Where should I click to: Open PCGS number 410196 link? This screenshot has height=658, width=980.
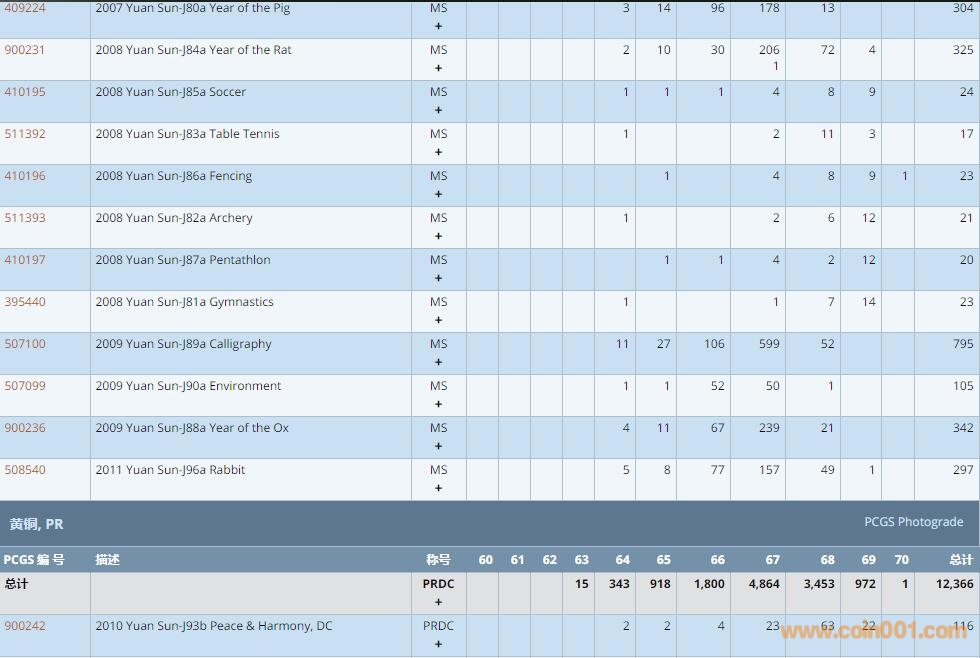click(25, 176)
